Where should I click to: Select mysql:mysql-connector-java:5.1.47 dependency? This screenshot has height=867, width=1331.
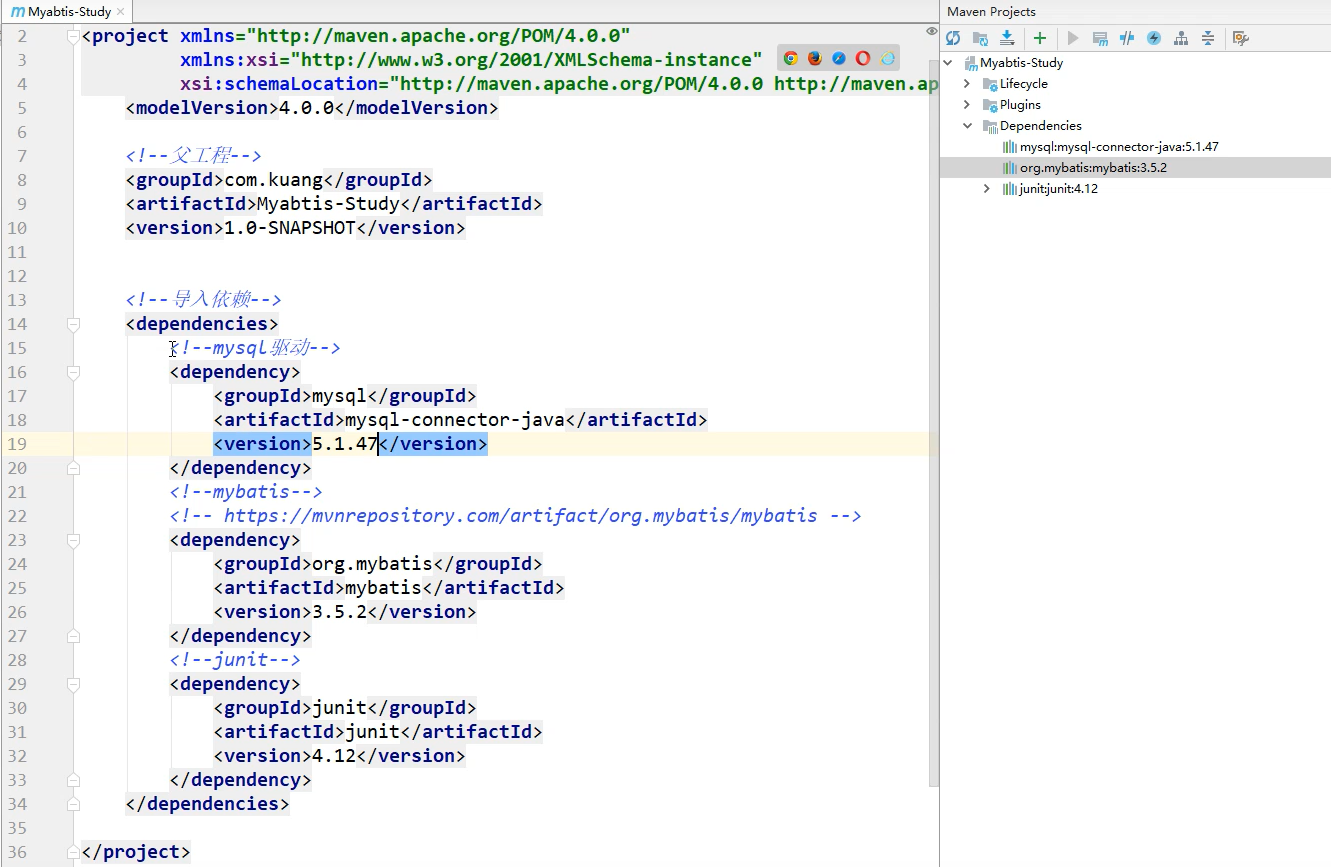pyautogui.click(x=1119, y=147)
